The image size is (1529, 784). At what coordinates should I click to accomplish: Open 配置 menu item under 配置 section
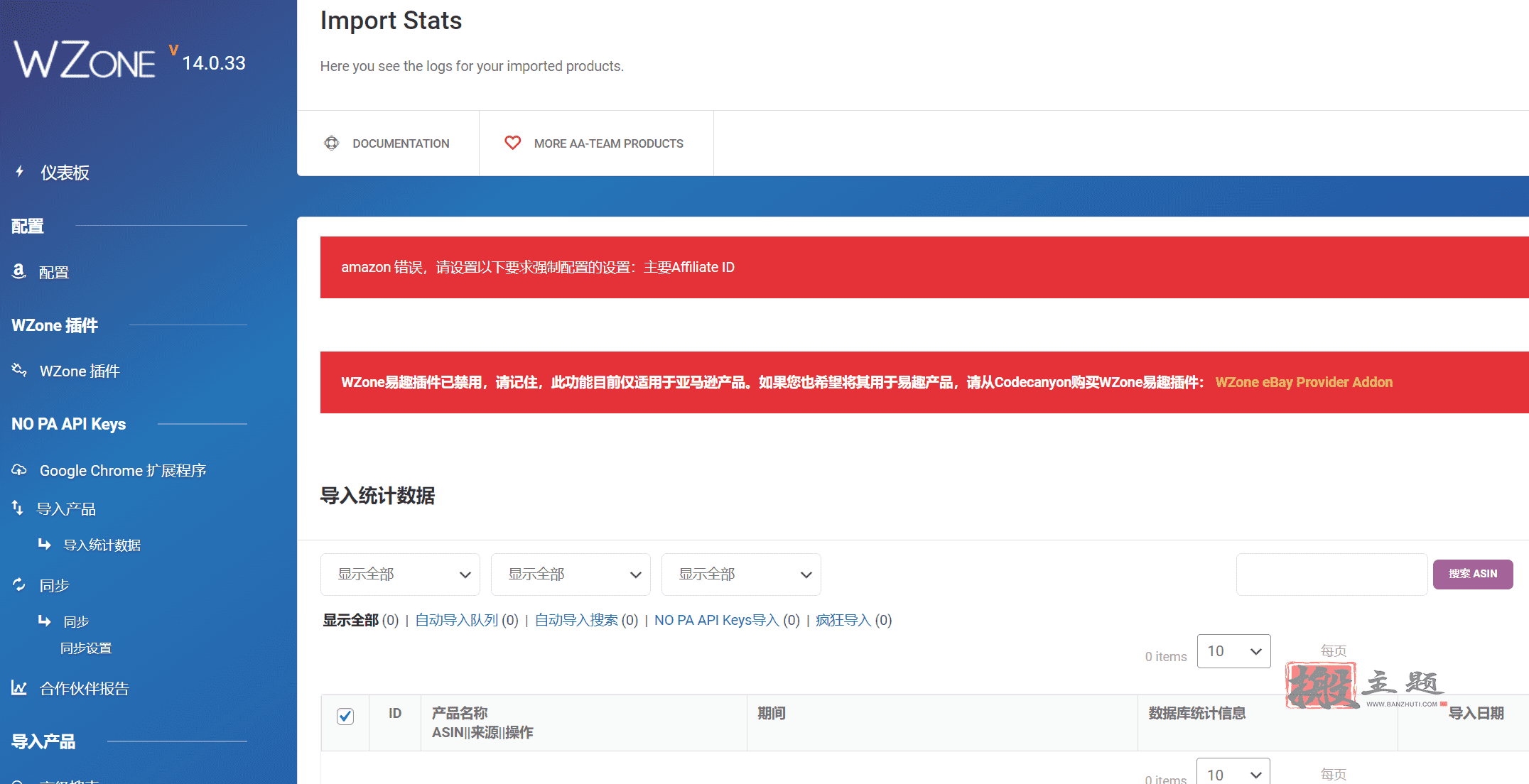click(x=54, y=273)
